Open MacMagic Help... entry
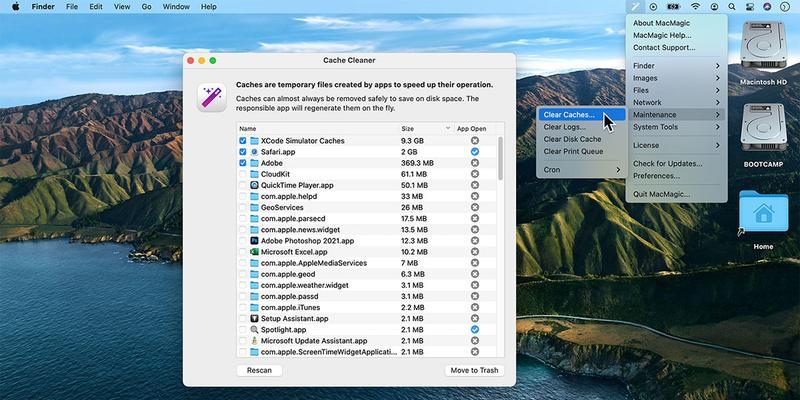This screenshot has height=400, width=800. [x=676, y=35]
